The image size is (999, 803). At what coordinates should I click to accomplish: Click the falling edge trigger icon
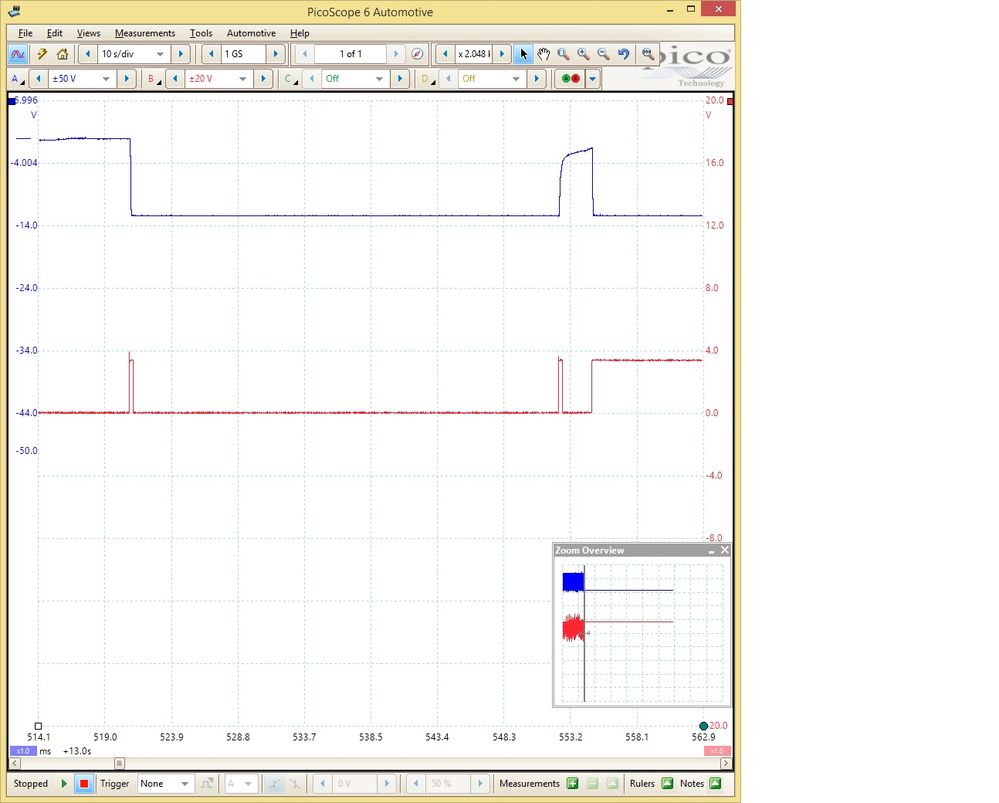[x=294, y=784]
